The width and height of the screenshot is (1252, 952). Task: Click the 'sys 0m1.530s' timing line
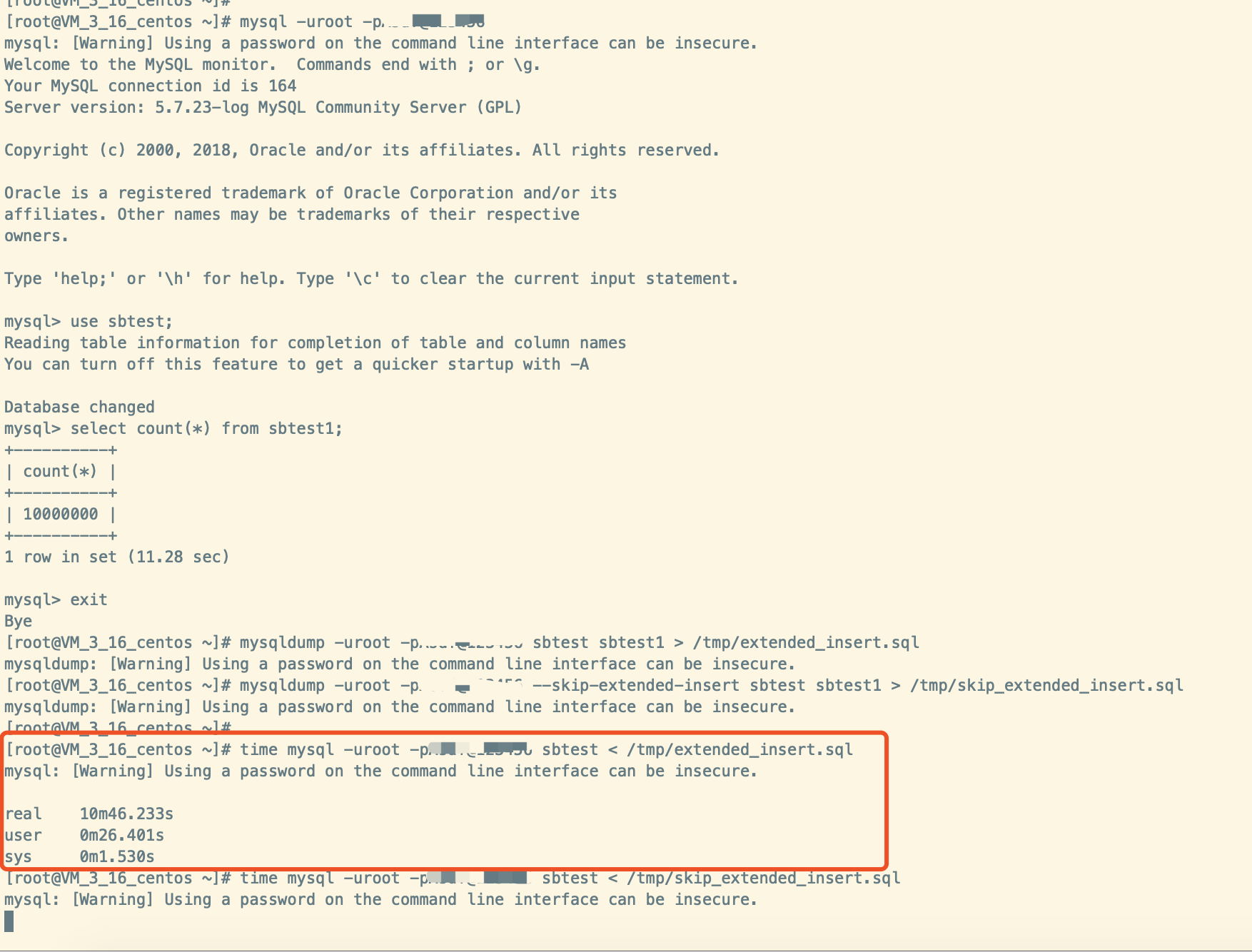[80, 856]
